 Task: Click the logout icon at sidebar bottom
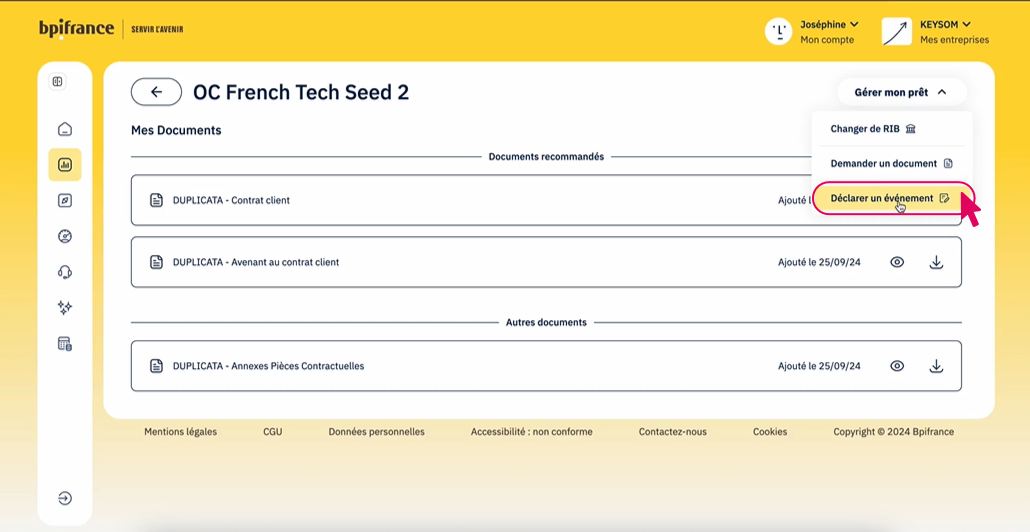tap(65, 498)
